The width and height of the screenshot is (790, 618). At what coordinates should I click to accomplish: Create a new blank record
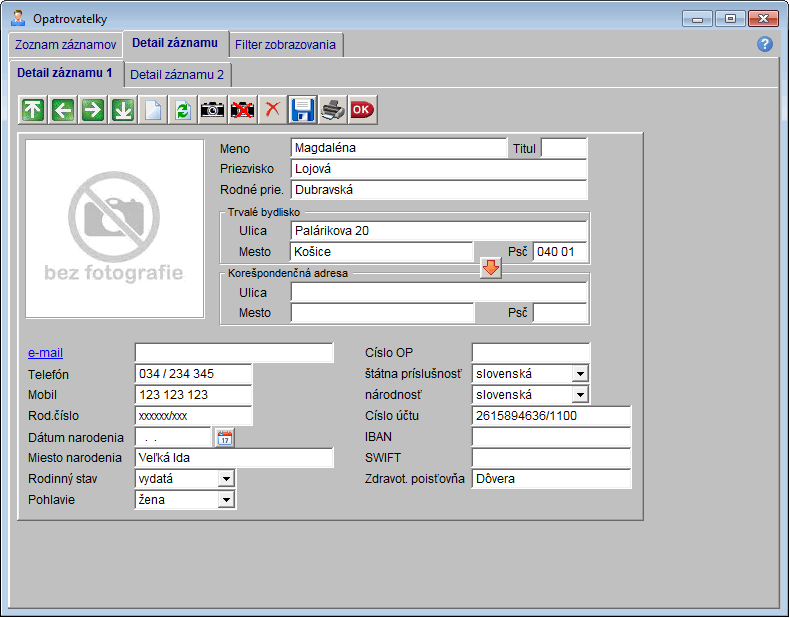(x=152, y=110)
